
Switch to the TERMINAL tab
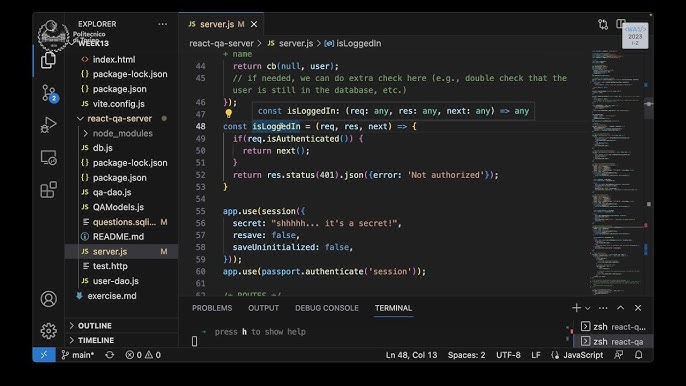393,308
